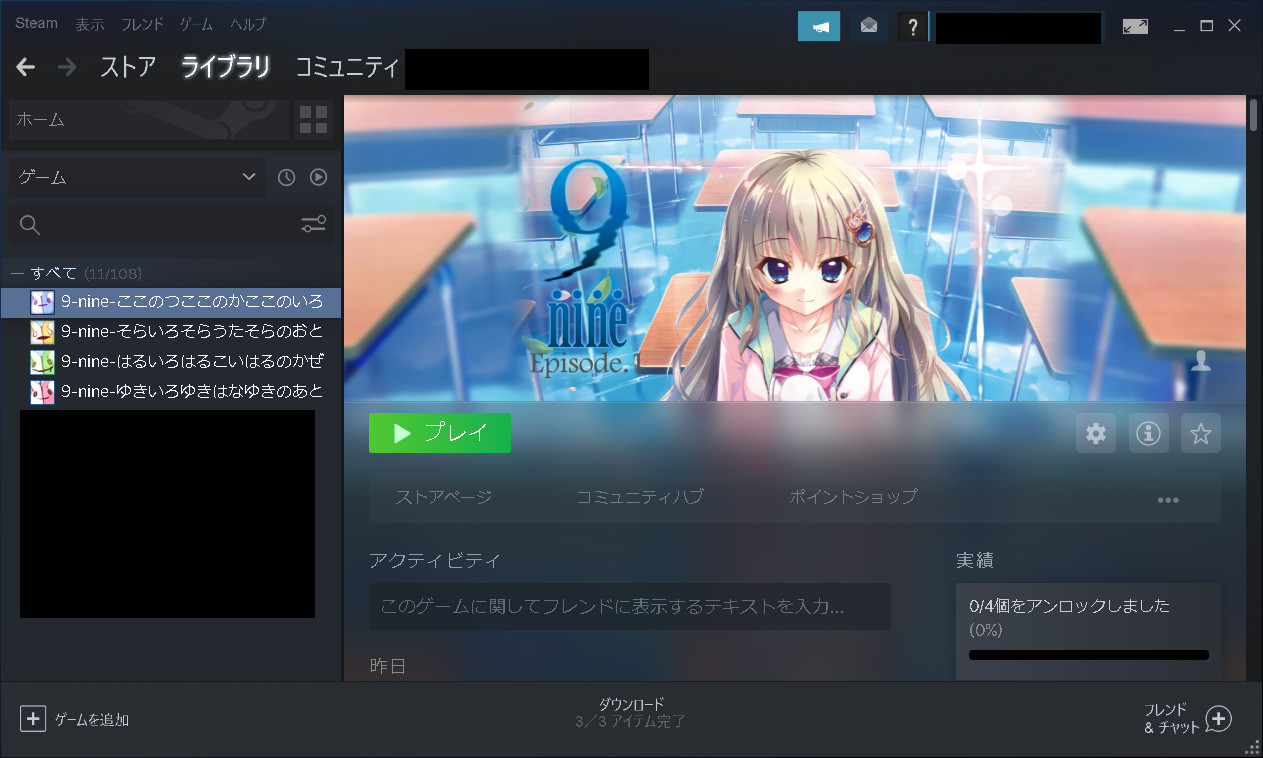This screenshot has height=758, width=1263.
Task: Click the search magnifier icon
Action: [x=30, y=224]
